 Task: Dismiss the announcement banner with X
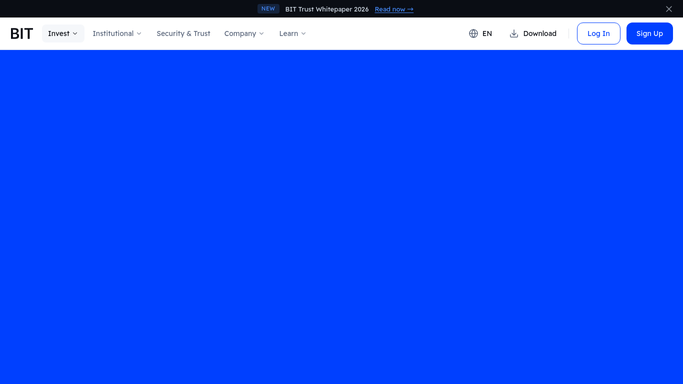(x=669, y=9)
